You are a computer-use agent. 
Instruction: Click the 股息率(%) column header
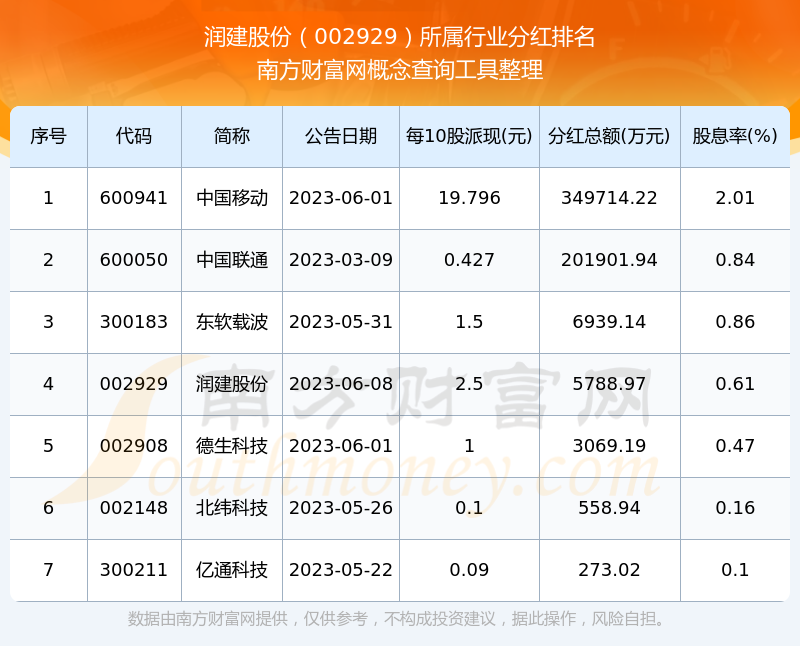tap(735, 136)
